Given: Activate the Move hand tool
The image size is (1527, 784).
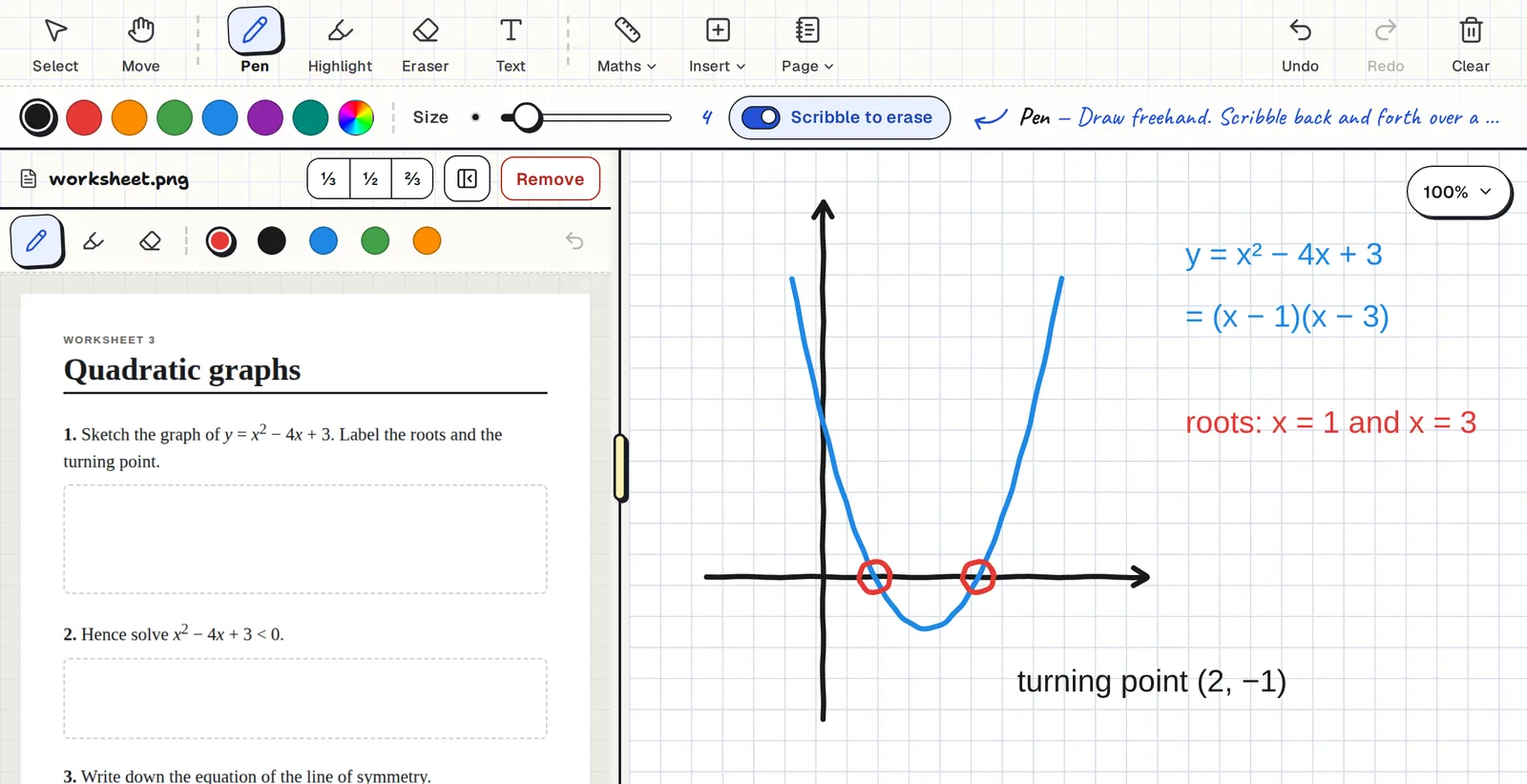Looking at the screenshot, I should [x=140, y=43].
